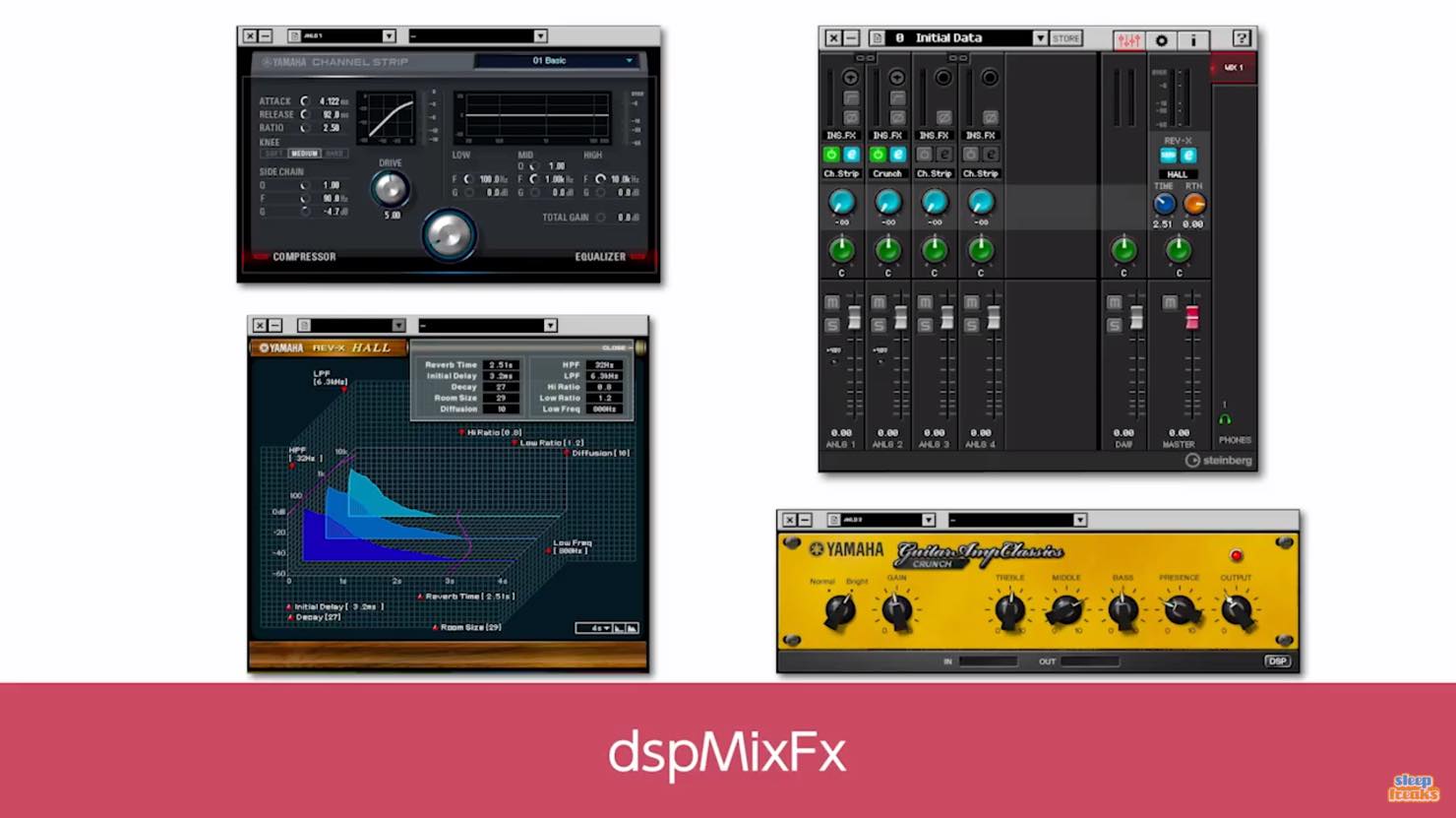
Task: Open REV-X edit 'e' button in mixer
Action: (1187, 156)
